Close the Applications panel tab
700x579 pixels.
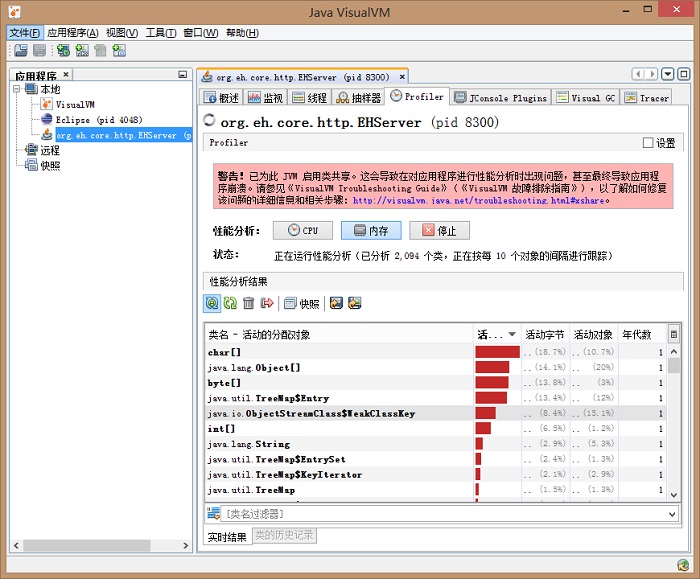tap(66, 74)
